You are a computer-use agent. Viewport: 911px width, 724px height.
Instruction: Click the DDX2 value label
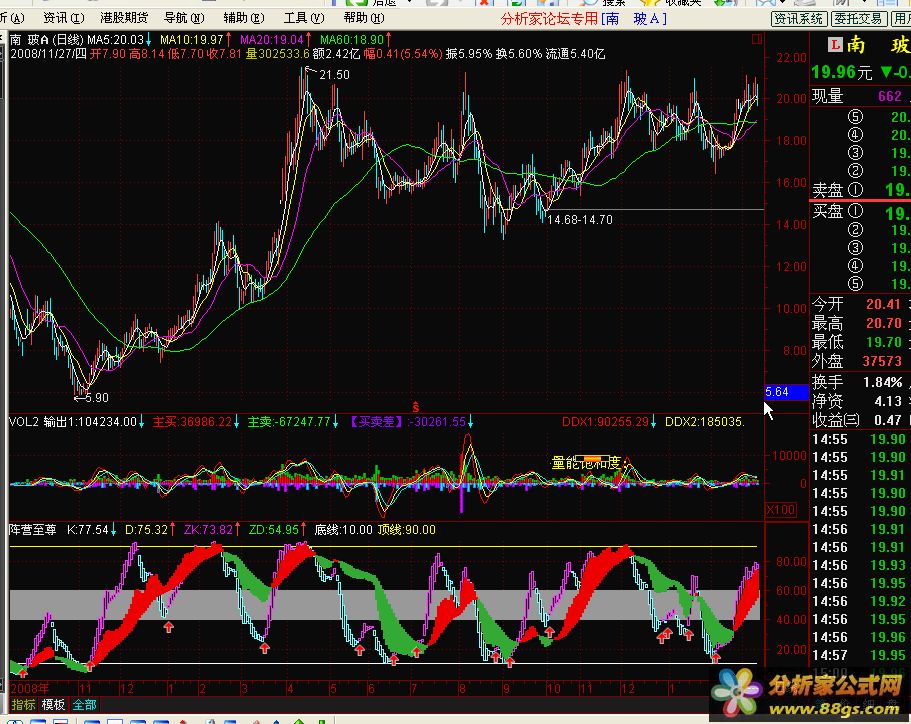pyautogui.click(x=705, y=422)
